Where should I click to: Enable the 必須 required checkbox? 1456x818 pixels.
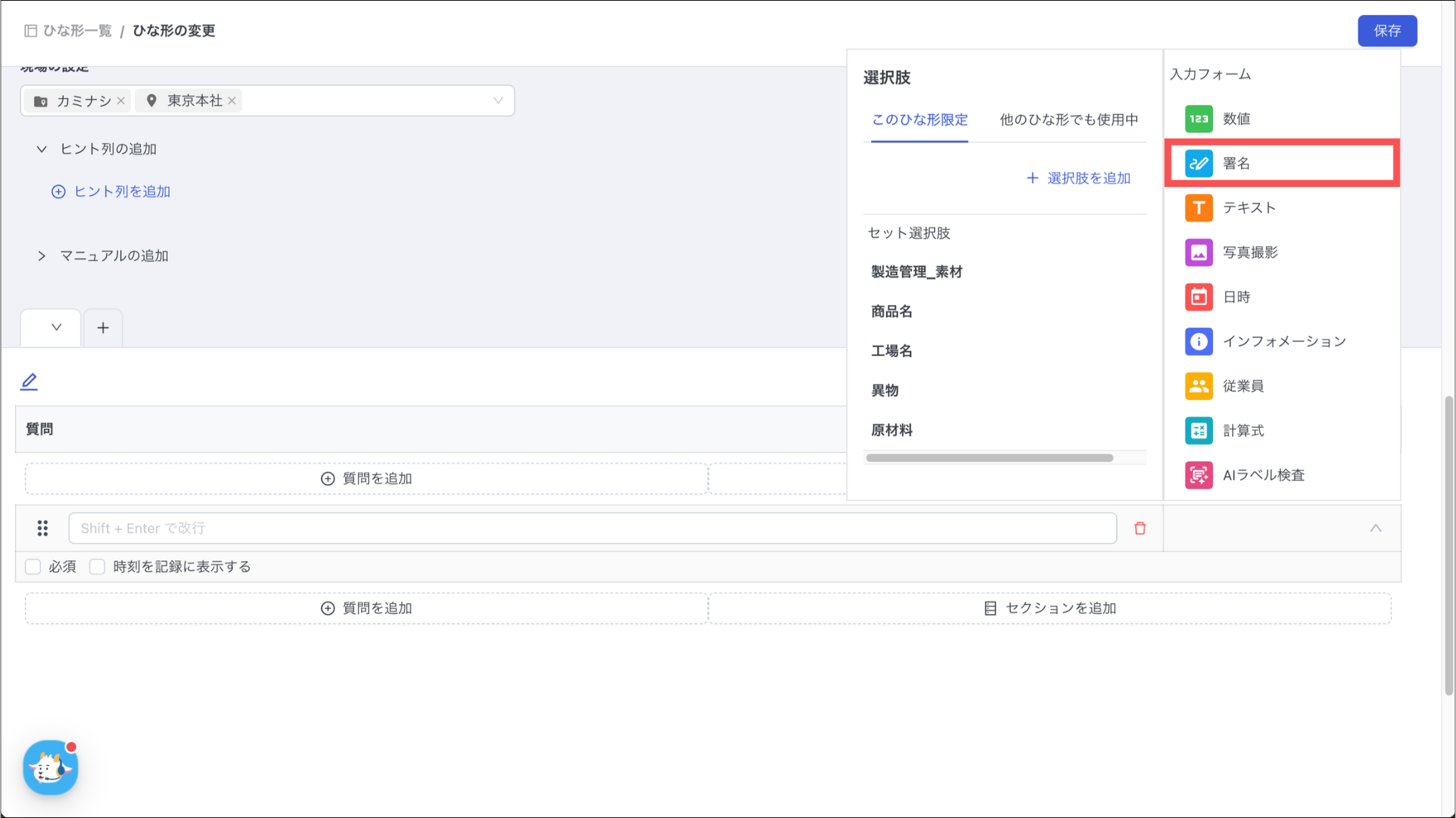pyautogui.click(x=33, y=566)
